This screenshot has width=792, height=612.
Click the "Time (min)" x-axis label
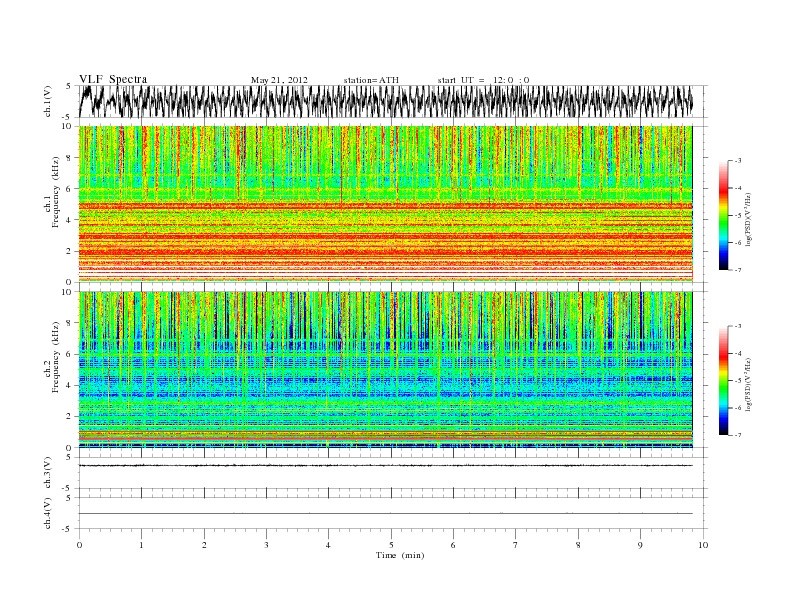tap(400, 555)
